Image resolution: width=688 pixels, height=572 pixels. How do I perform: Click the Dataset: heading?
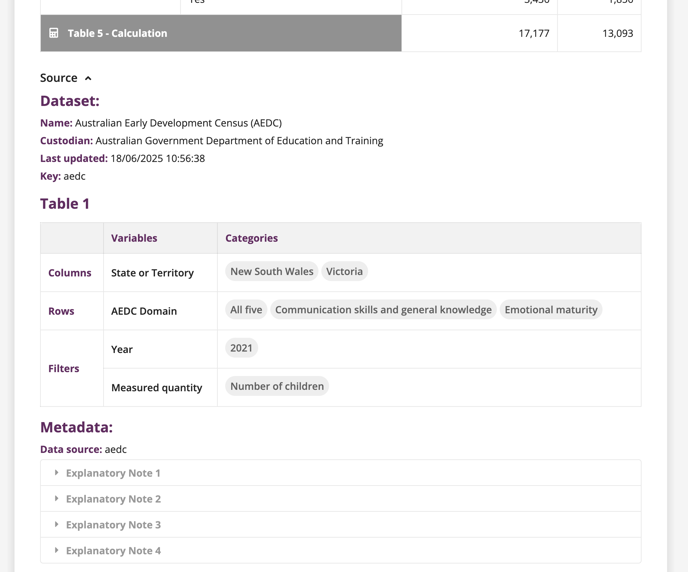[x=70, y=101]
